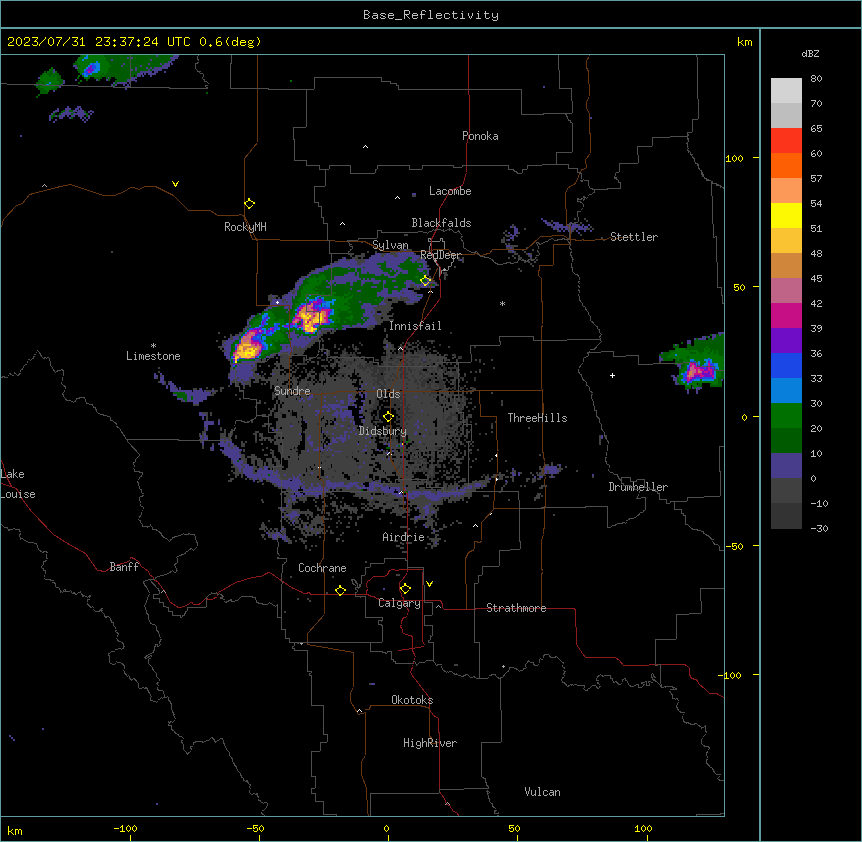This screenshot has width=862, height=842.
Task: Select the yellow 51-54 dBZ legend swatch
Action: point(786,215)
